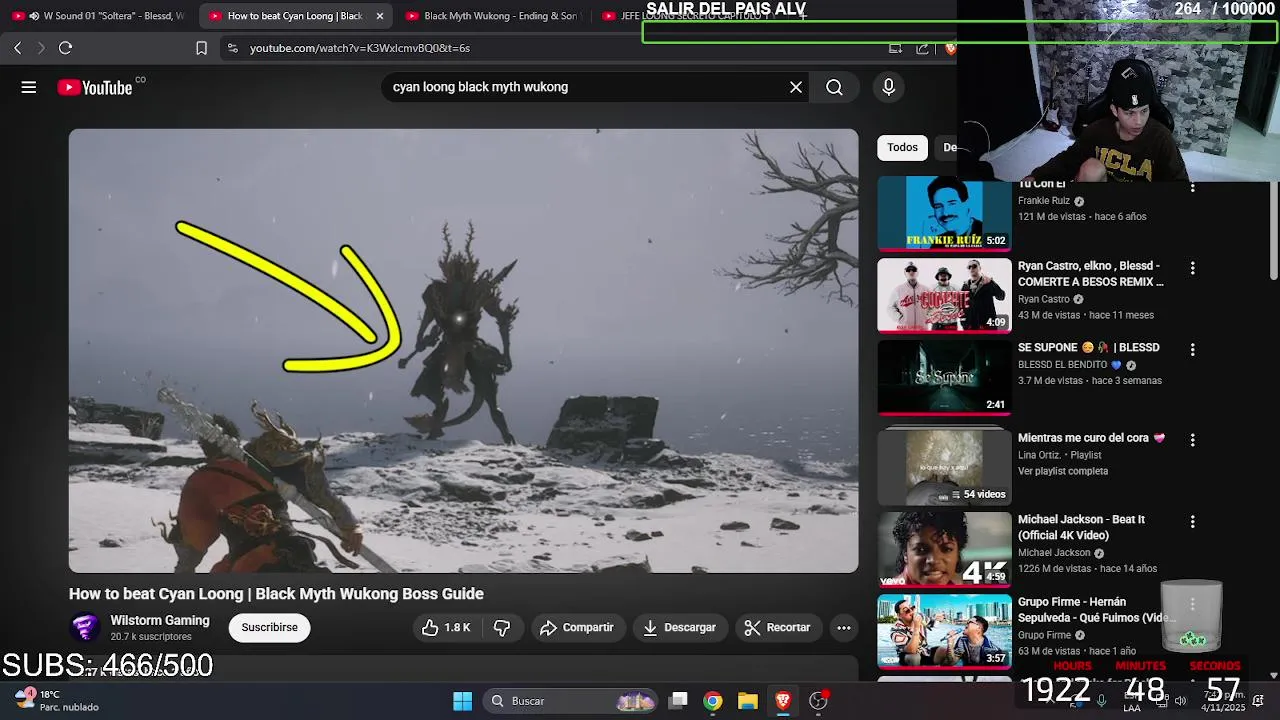
Task: Run search with the magnifier button
Action: [x=834, y=87]
